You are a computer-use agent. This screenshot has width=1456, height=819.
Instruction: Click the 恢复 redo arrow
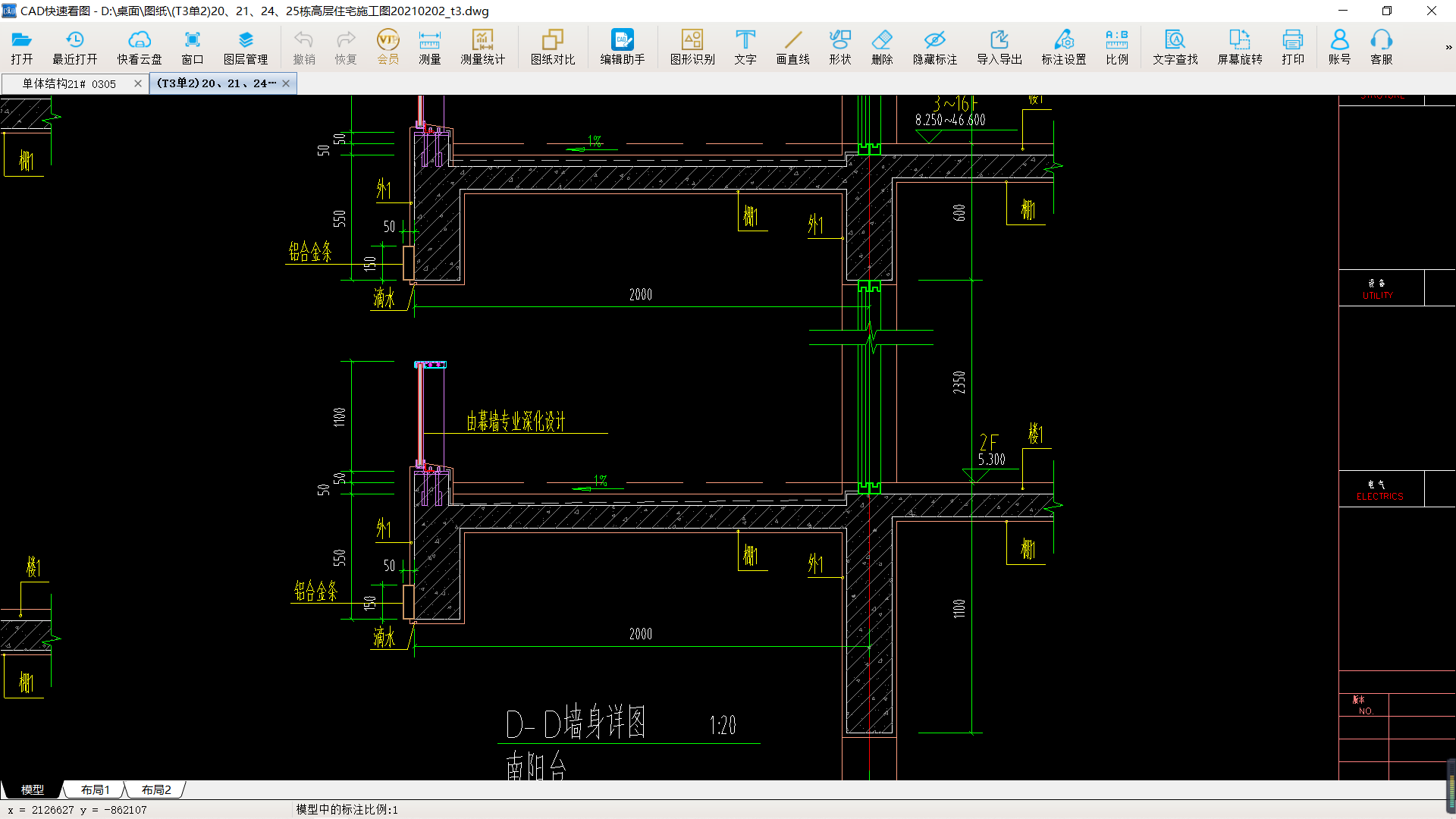[x=346, y=47]
